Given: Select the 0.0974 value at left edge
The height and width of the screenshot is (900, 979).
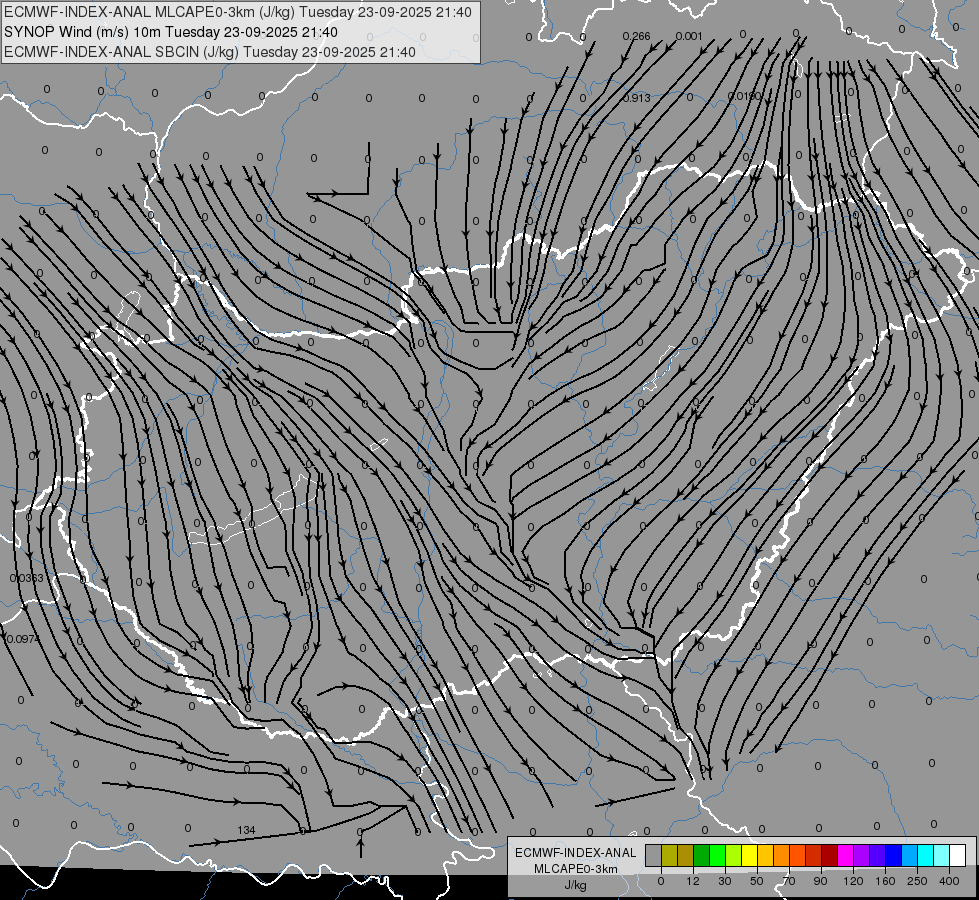Looking at the screenshot, I should click(x=22, y=640).
